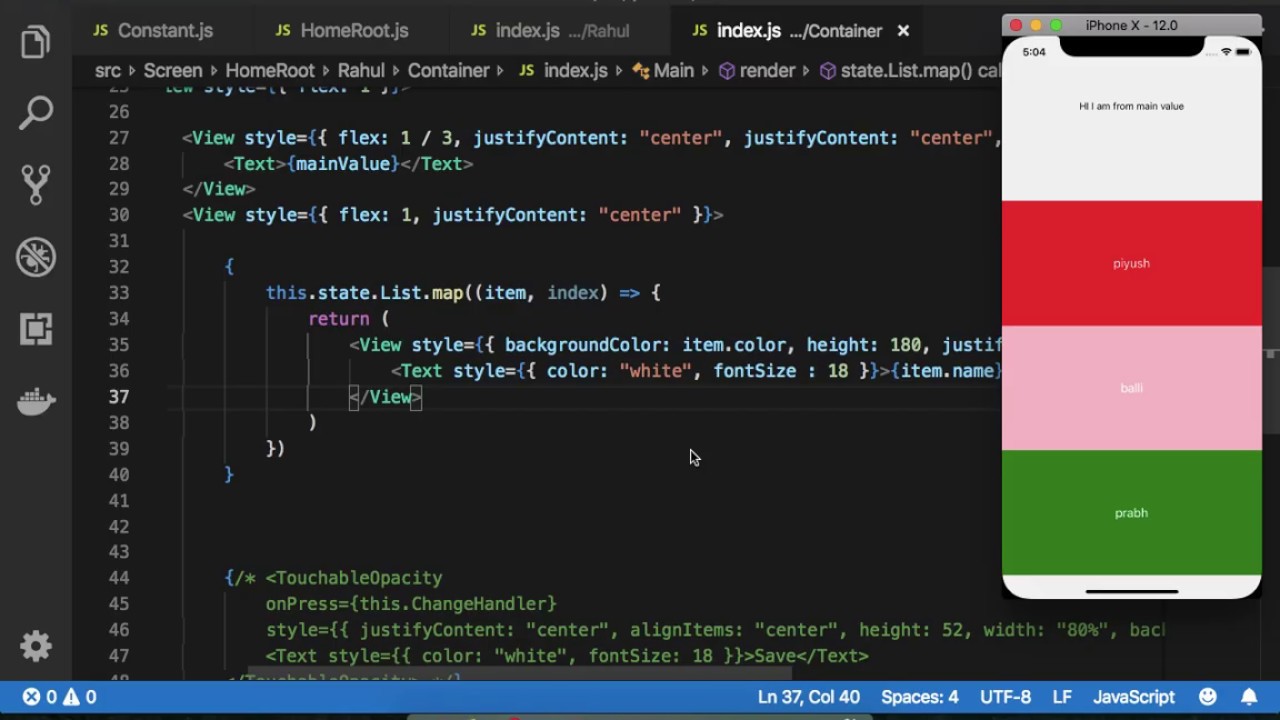Click the Ln 37, Col 40 indicator
Viewport: 1280px width, 720px height.
[808, 697]
